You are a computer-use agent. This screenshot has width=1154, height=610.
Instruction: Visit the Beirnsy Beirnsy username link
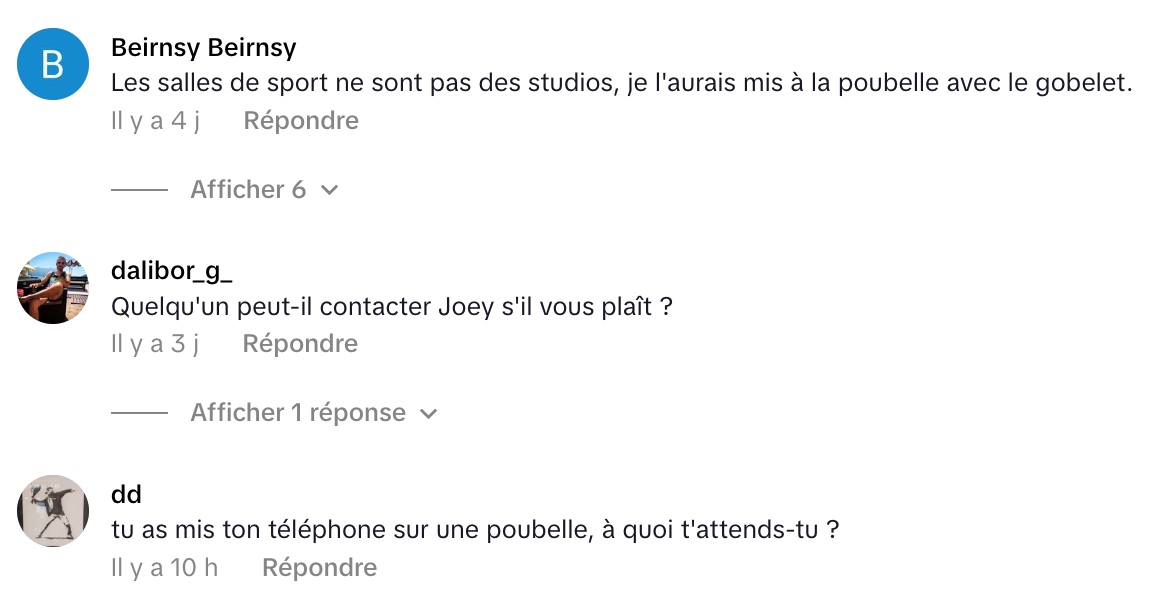coord(204,47)
